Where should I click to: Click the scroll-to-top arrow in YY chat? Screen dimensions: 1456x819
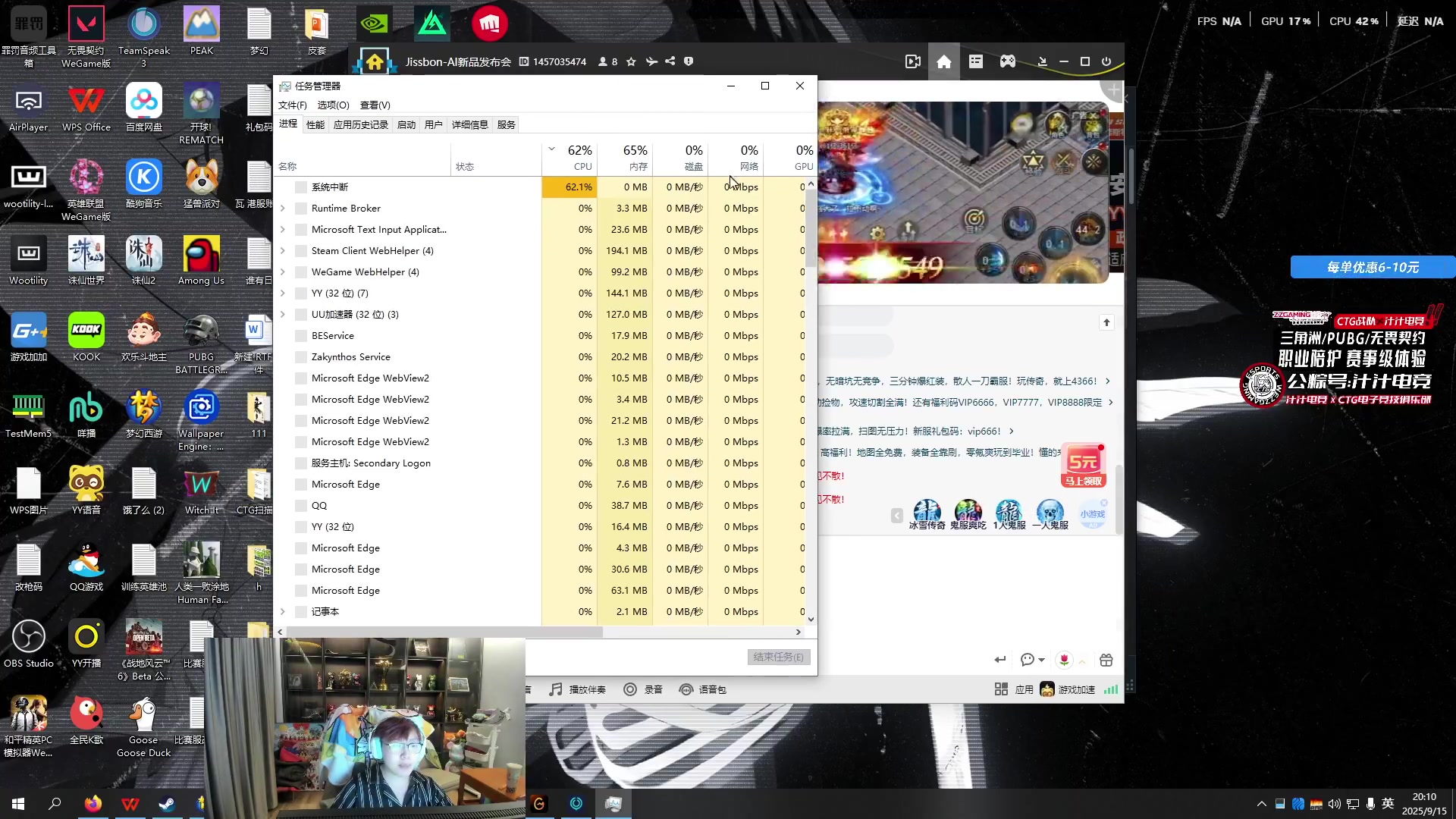[x=1106, y=323]
